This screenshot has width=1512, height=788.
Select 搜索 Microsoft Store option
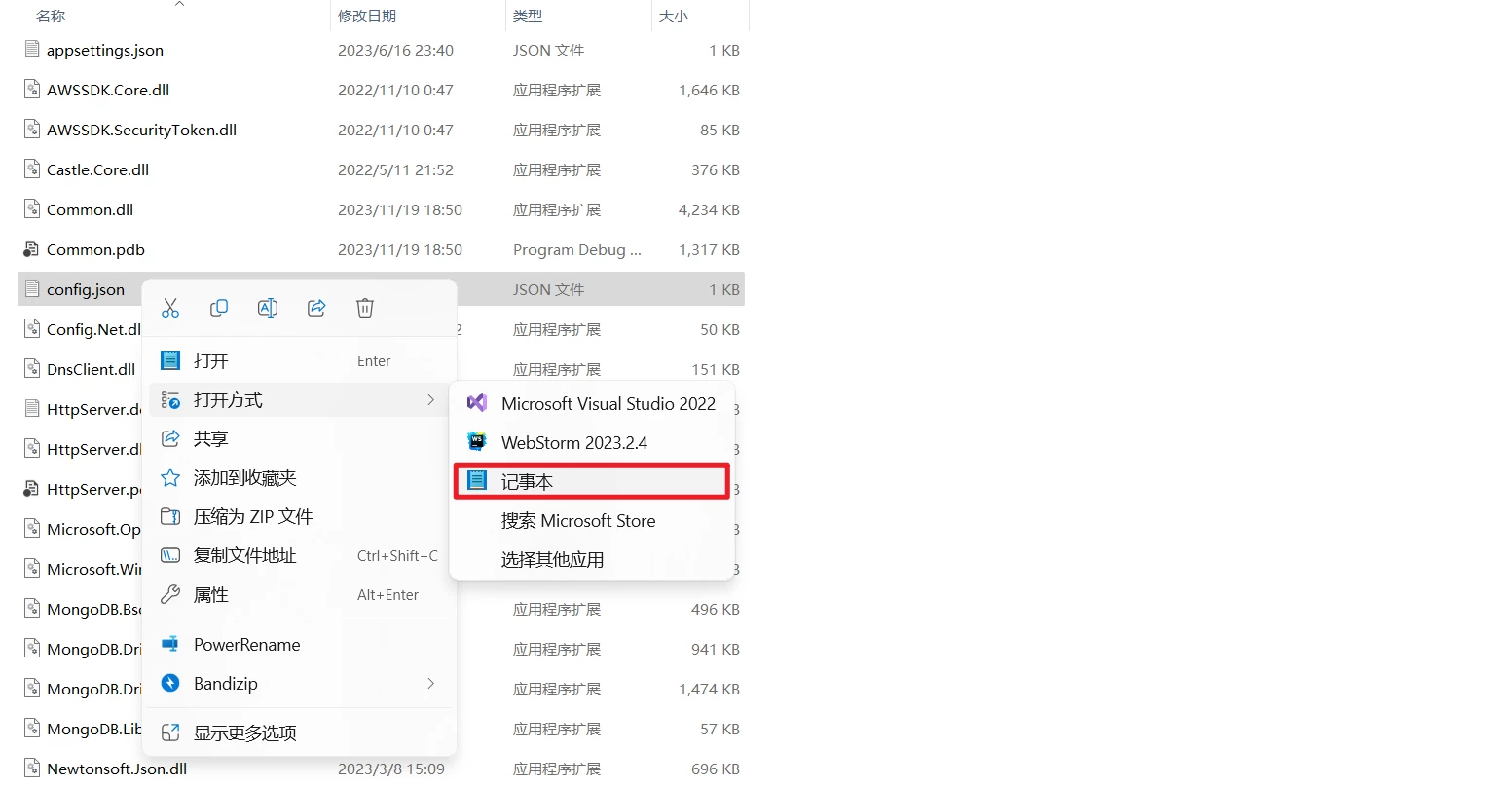(x=577, y=521)
